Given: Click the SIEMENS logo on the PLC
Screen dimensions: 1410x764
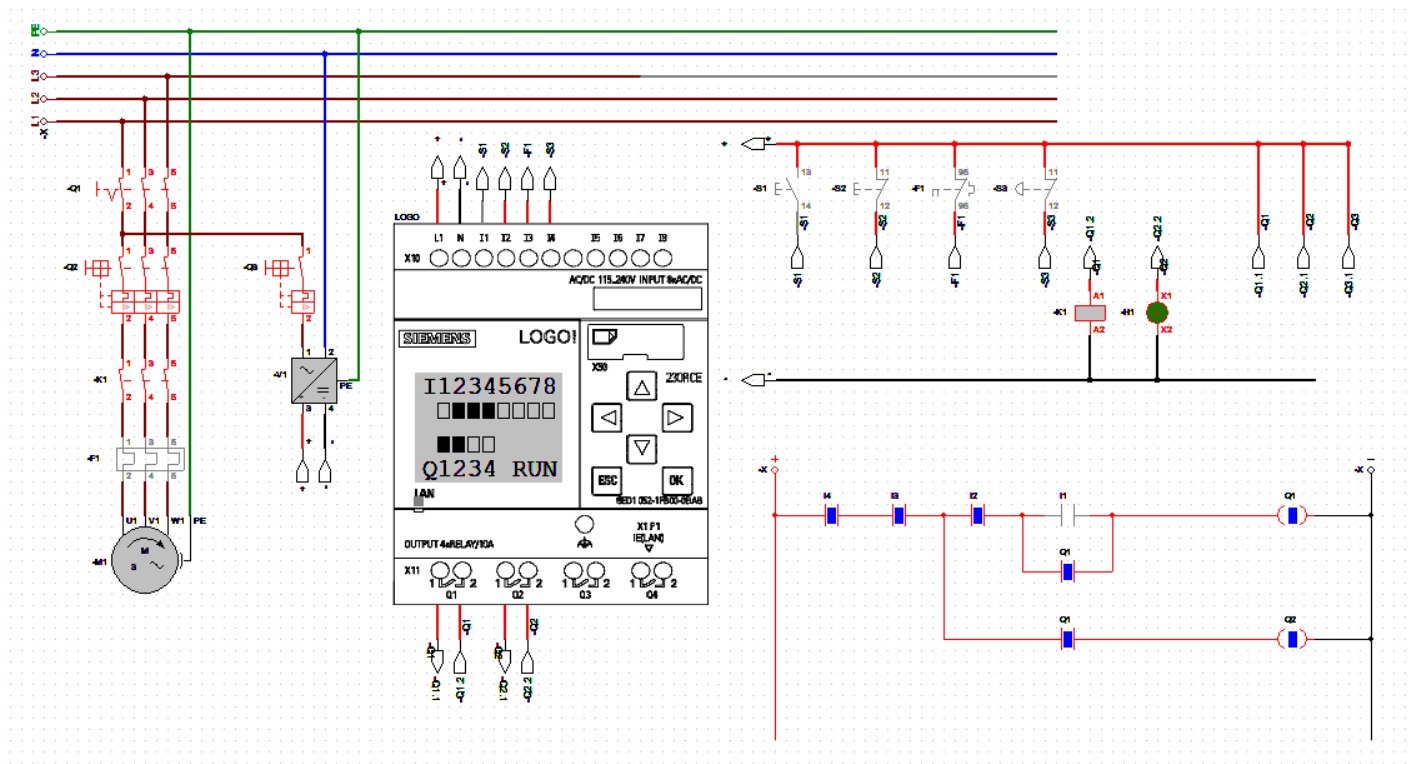Looking at the screenshot, I should (x=437, y=338).
